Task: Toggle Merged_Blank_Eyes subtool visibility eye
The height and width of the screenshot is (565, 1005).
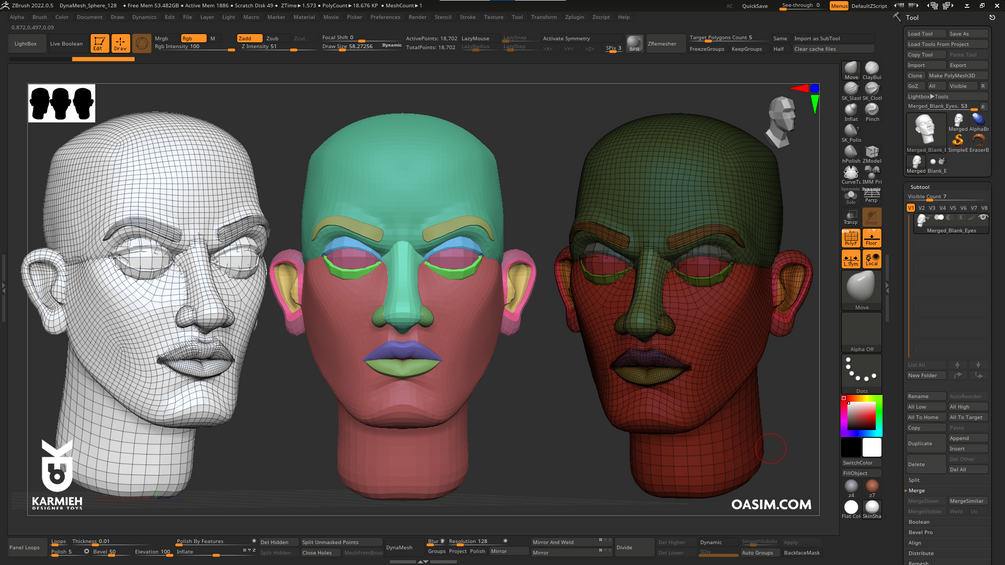Action: coord(983,218)
